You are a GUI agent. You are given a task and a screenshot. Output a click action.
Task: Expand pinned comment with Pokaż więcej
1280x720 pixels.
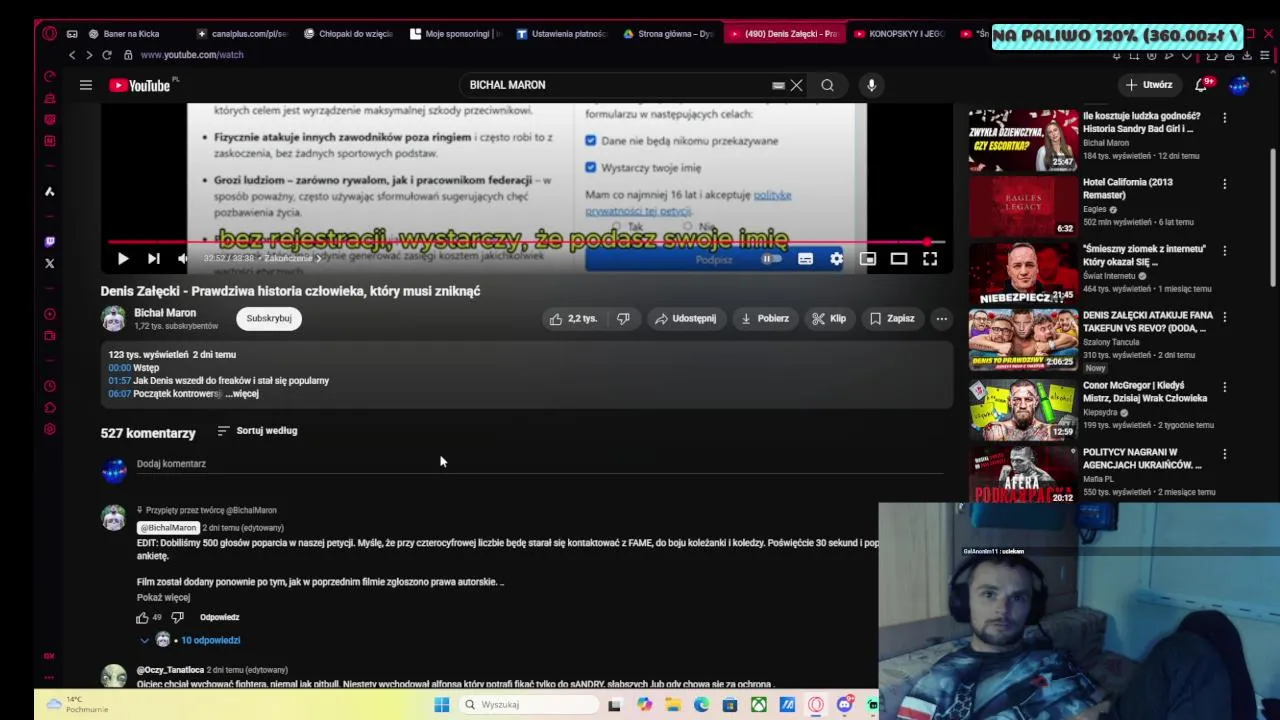163,597
